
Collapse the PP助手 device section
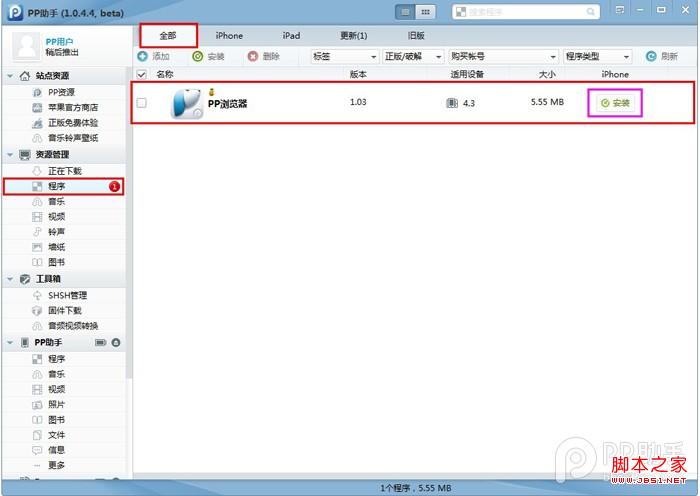click(10, 342)
